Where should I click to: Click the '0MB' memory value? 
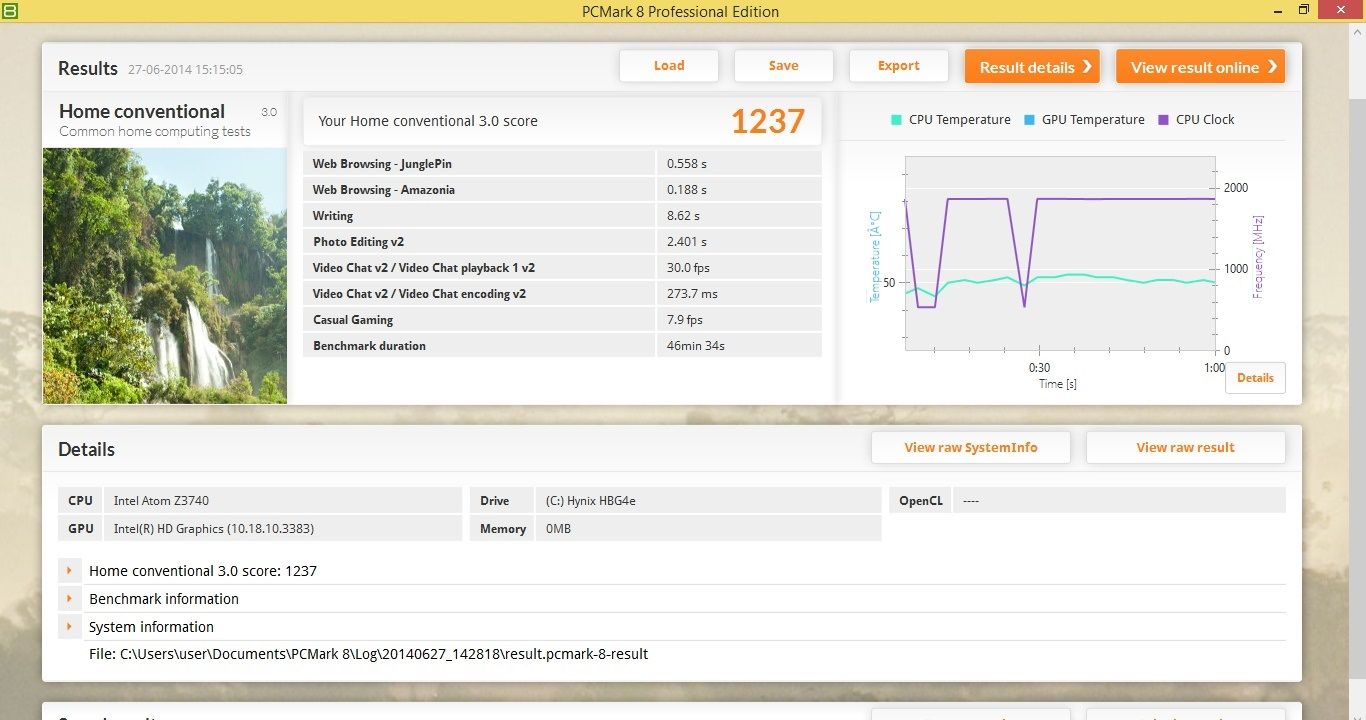tap(558, 529)
